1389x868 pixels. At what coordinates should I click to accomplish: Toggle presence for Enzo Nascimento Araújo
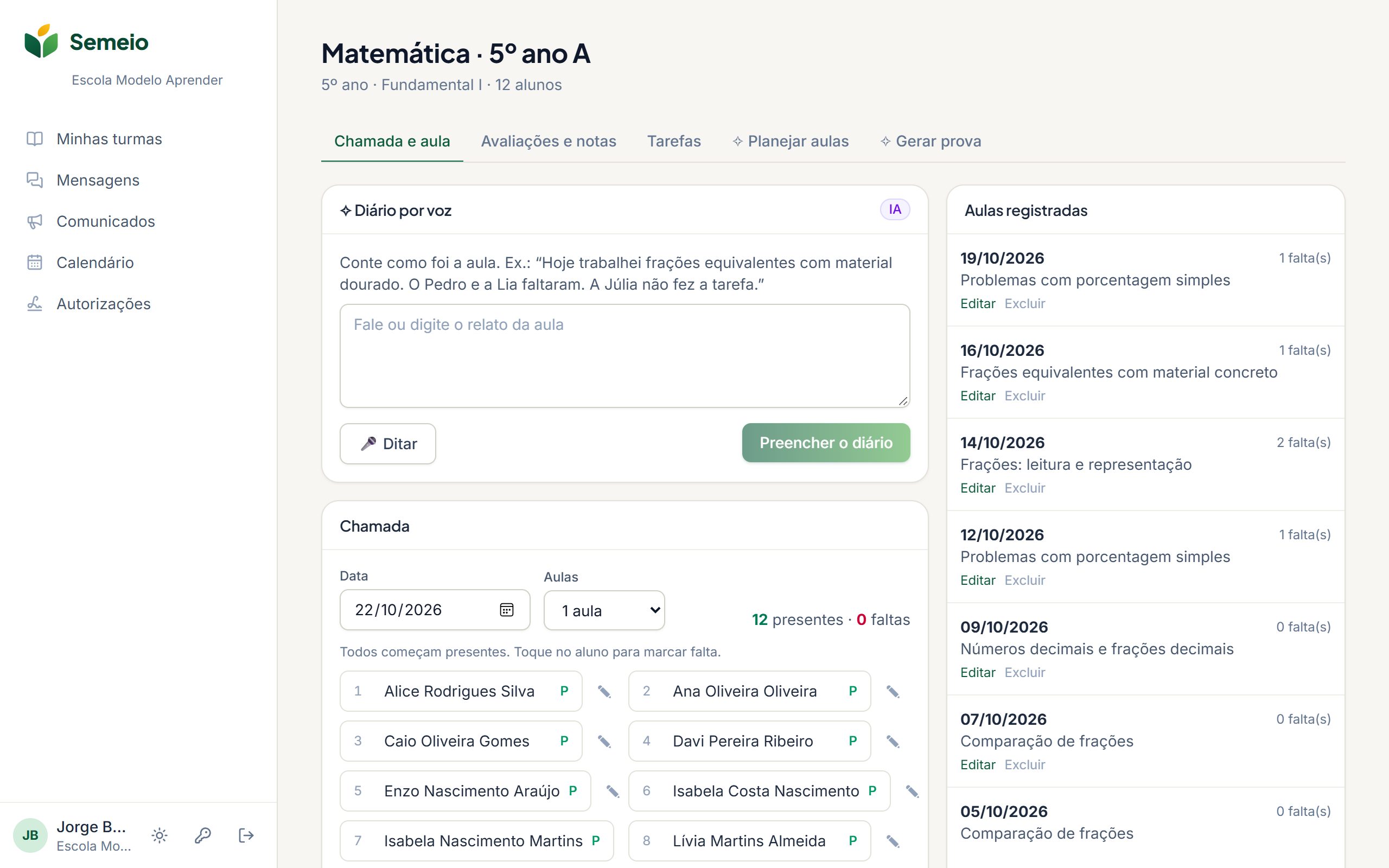click(466, 791)
